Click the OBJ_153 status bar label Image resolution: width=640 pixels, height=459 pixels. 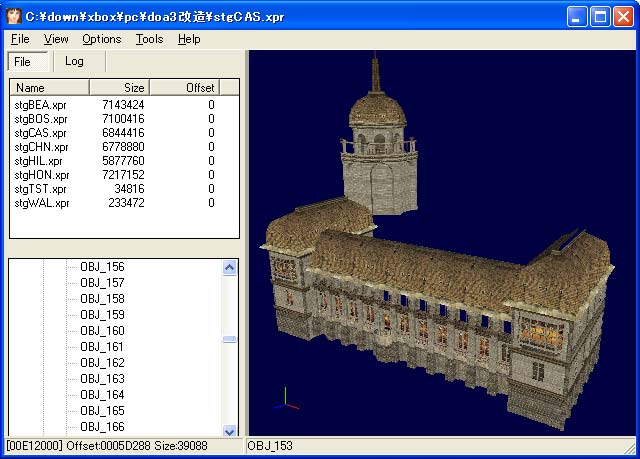point(270,446)
